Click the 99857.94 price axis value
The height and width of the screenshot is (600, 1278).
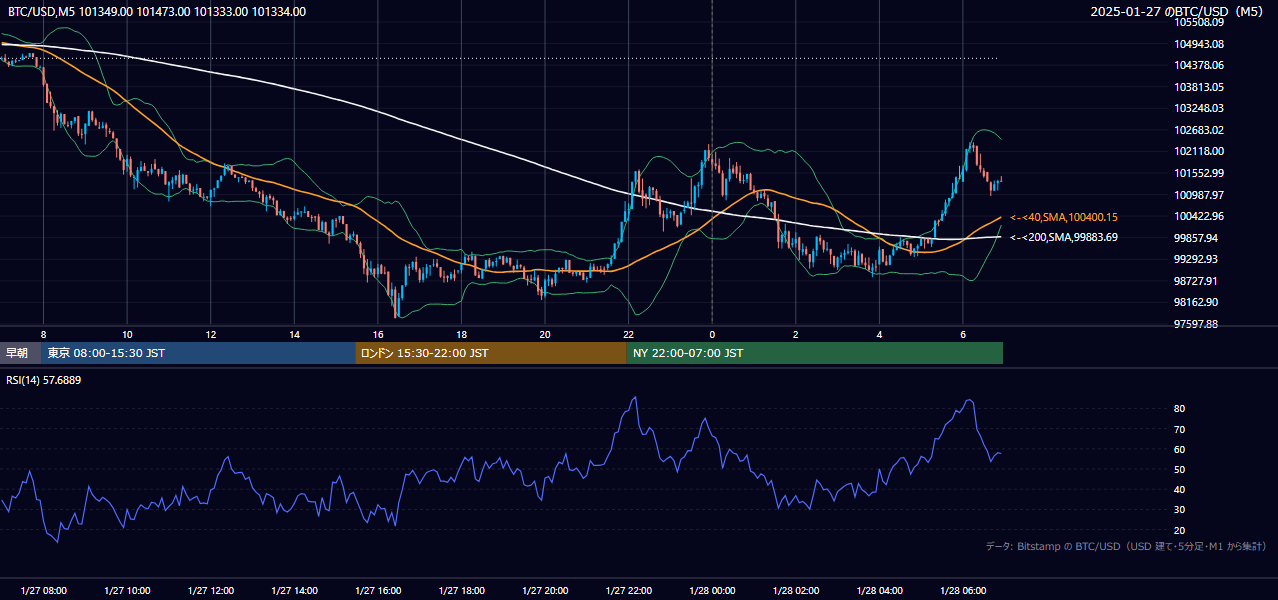point(1196,238)
